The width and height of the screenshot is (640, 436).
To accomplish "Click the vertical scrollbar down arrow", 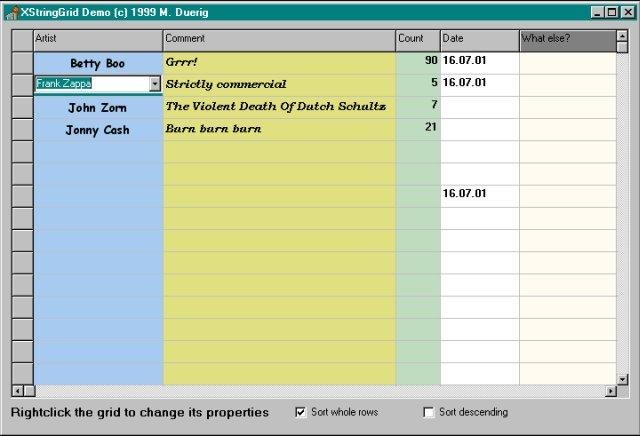I will (622, 380).
